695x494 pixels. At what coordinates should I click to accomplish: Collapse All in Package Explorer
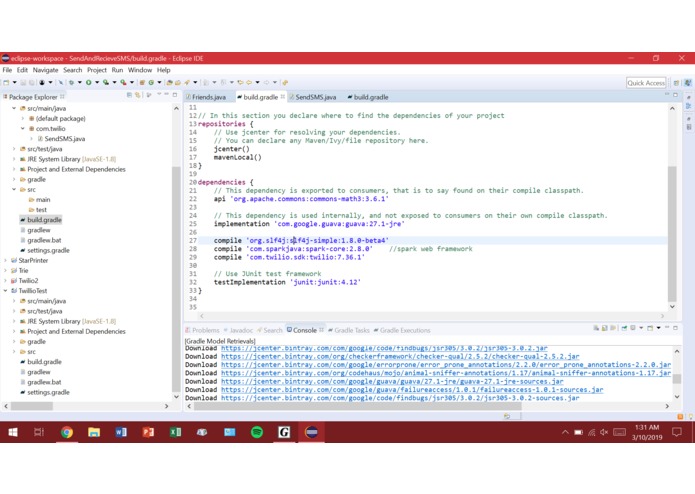(129, 95)
